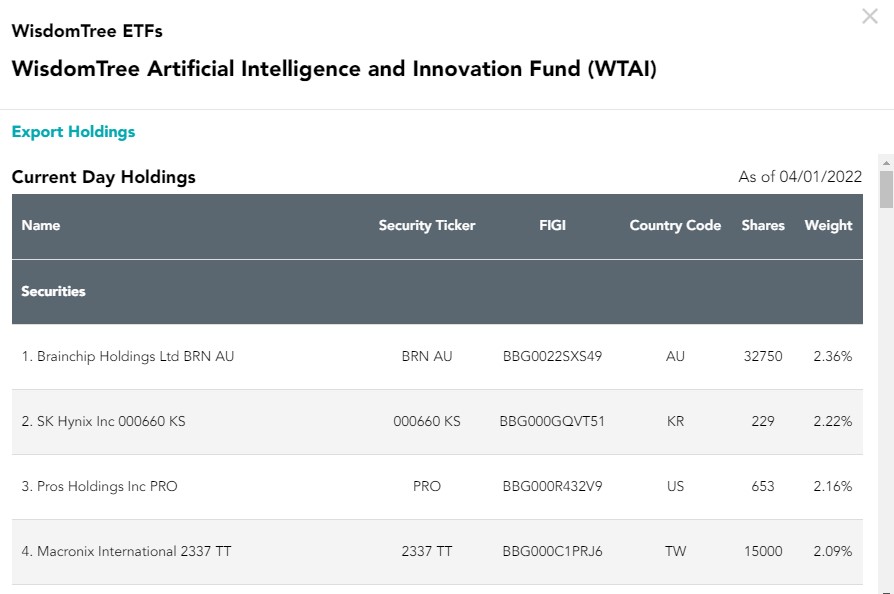Select the Pros Holdings Inc row name

pos(99,486)
